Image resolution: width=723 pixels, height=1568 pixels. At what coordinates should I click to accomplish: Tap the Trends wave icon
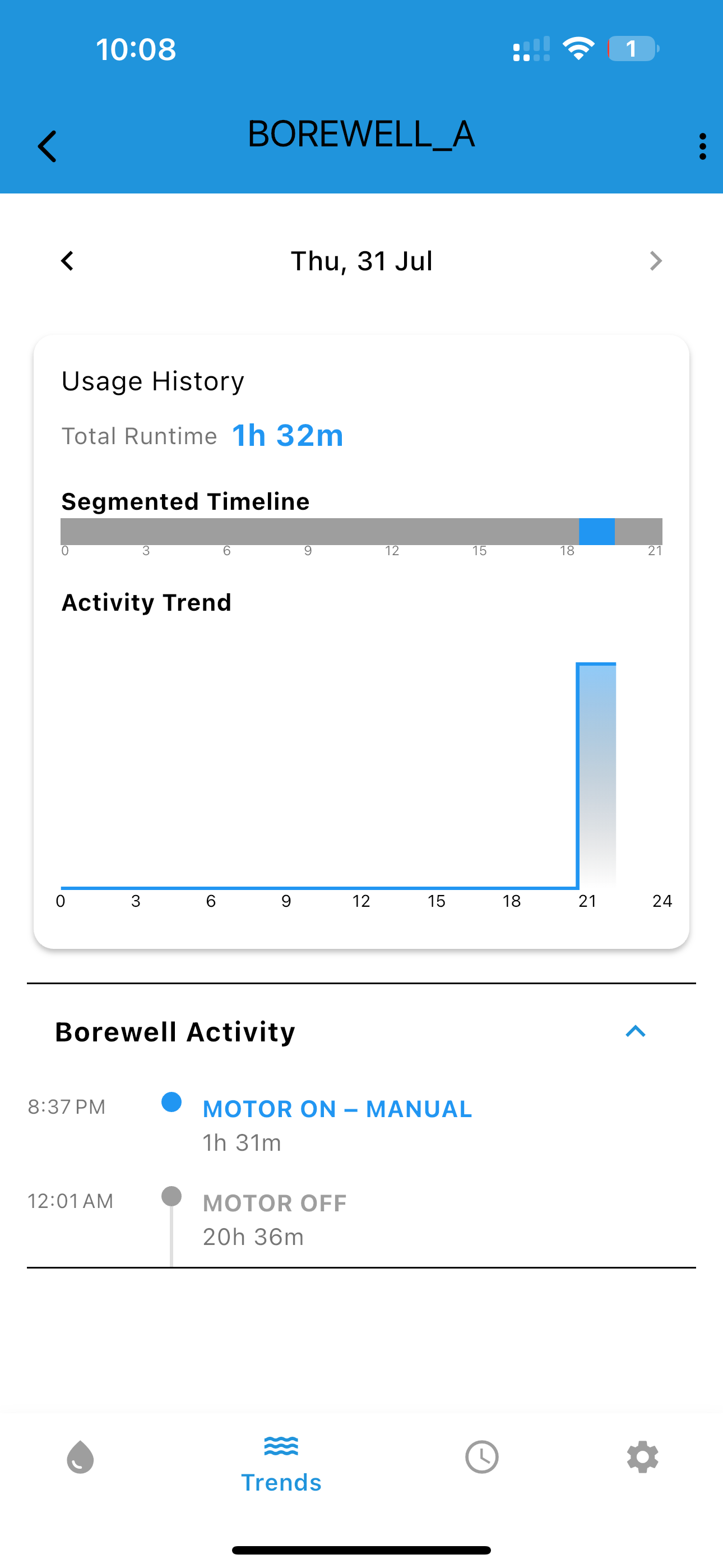pos(281,1446)
